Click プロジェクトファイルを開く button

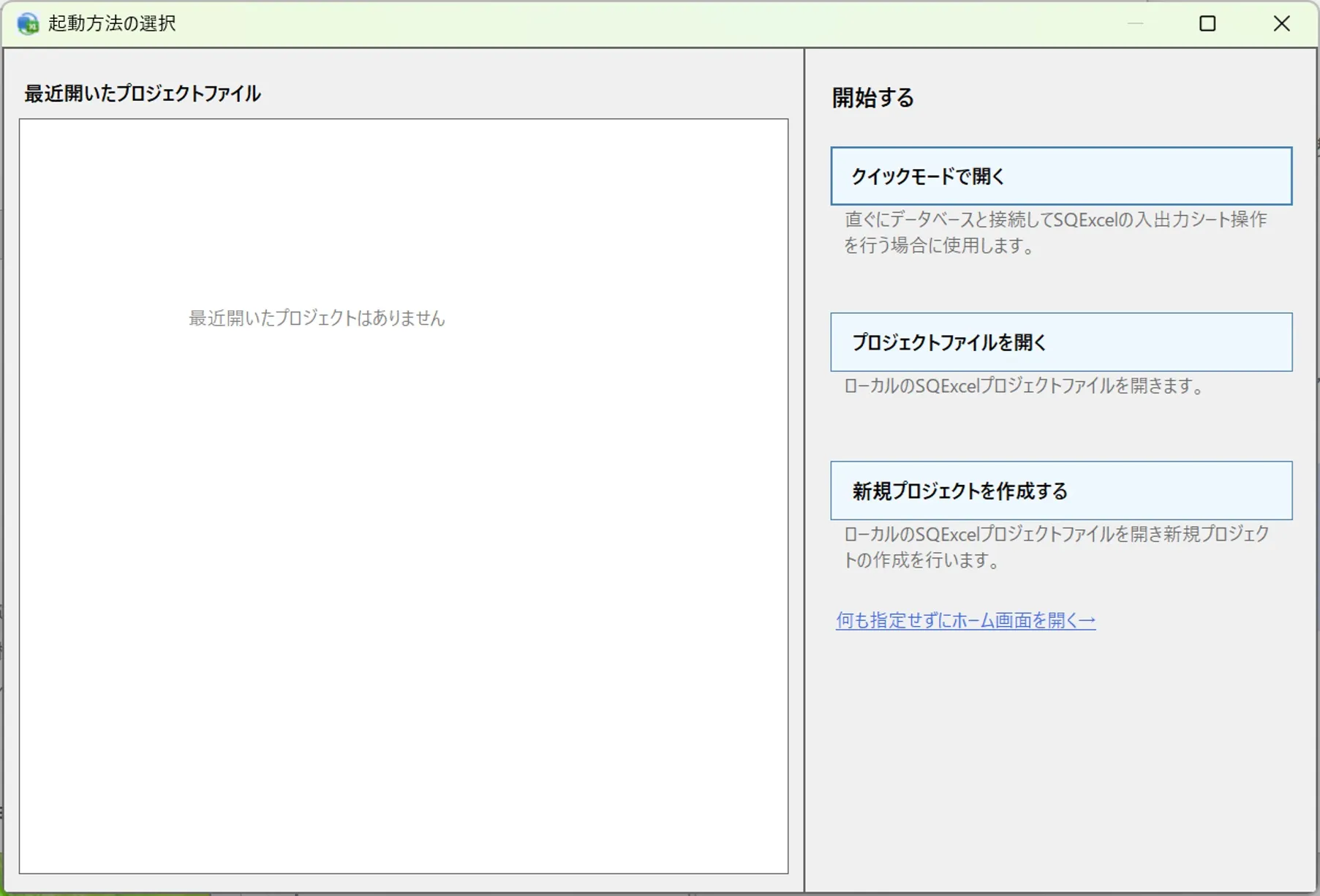coord(1061,342)
